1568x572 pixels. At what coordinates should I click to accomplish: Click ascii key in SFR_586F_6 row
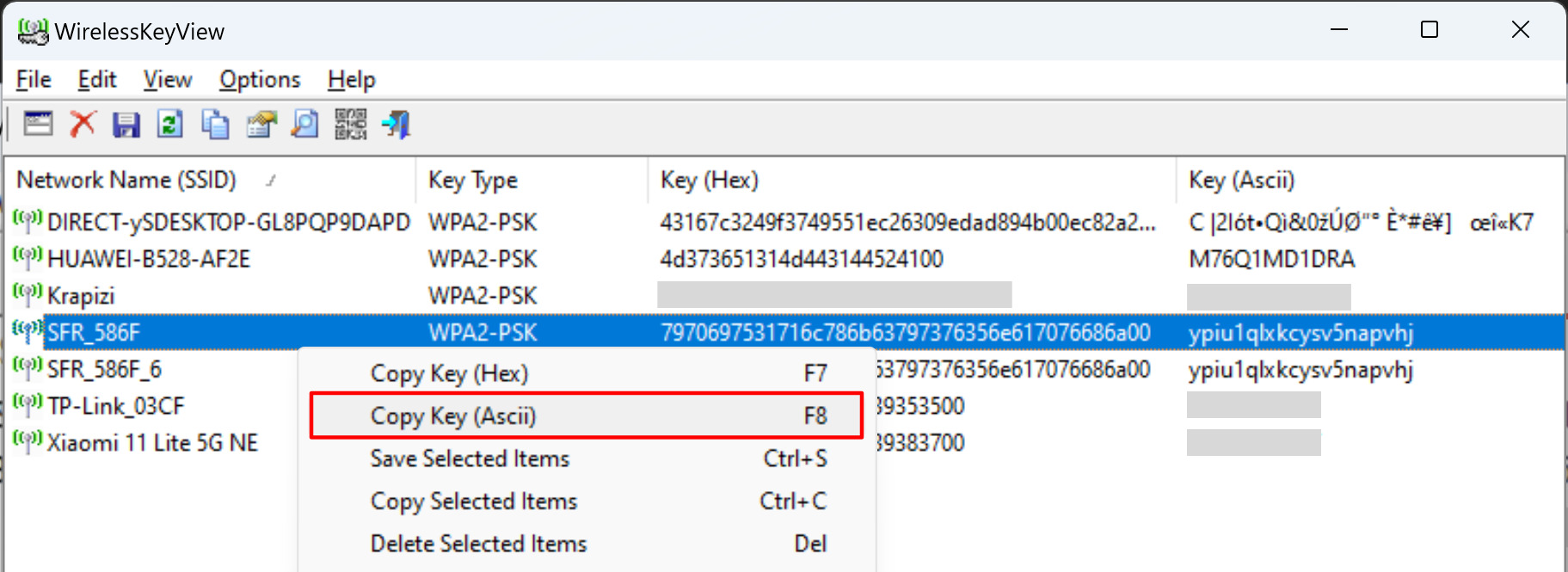tap(1301, 370)
